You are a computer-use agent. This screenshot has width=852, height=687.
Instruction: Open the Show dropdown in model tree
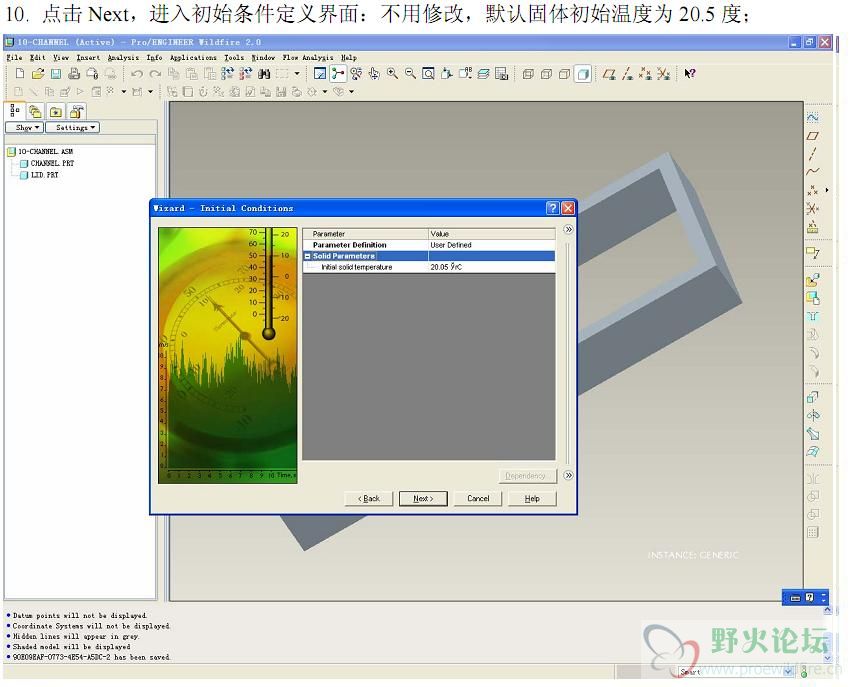(24, 127)
